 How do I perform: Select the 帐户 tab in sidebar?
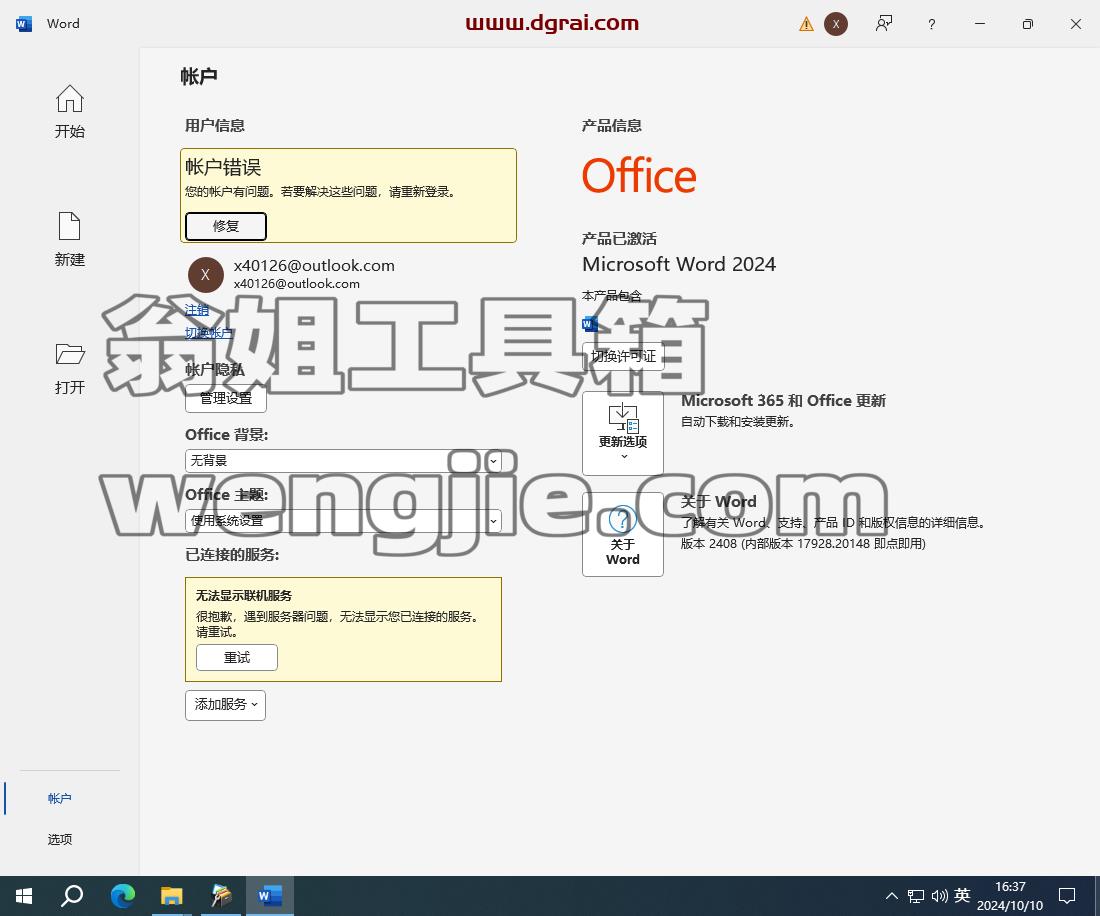point(60,798)
